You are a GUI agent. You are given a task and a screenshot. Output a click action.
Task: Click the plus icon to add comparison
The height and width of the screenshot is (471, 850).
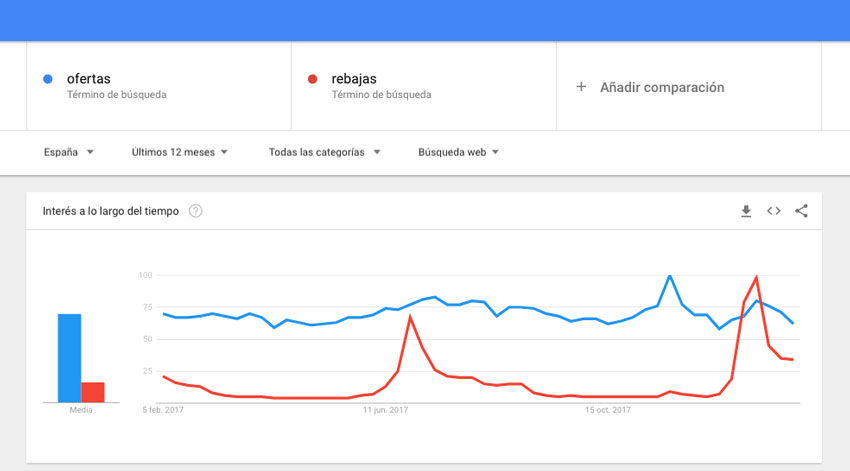[x=581, y=87]
